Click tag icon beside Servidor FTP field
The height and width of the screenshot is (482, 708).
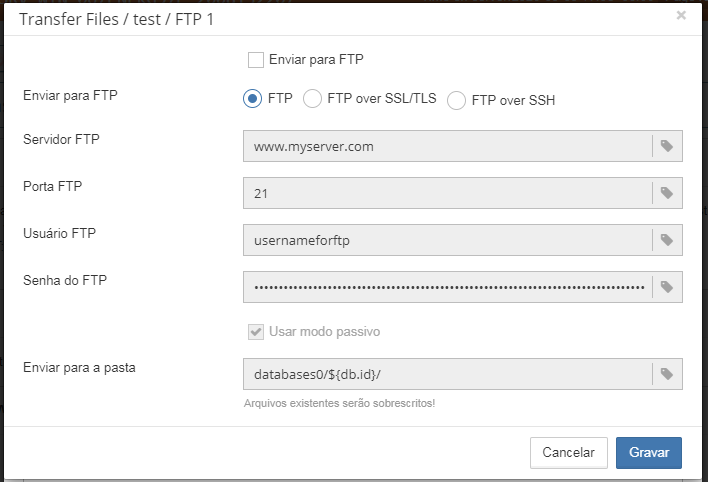[x=667, y=146]
